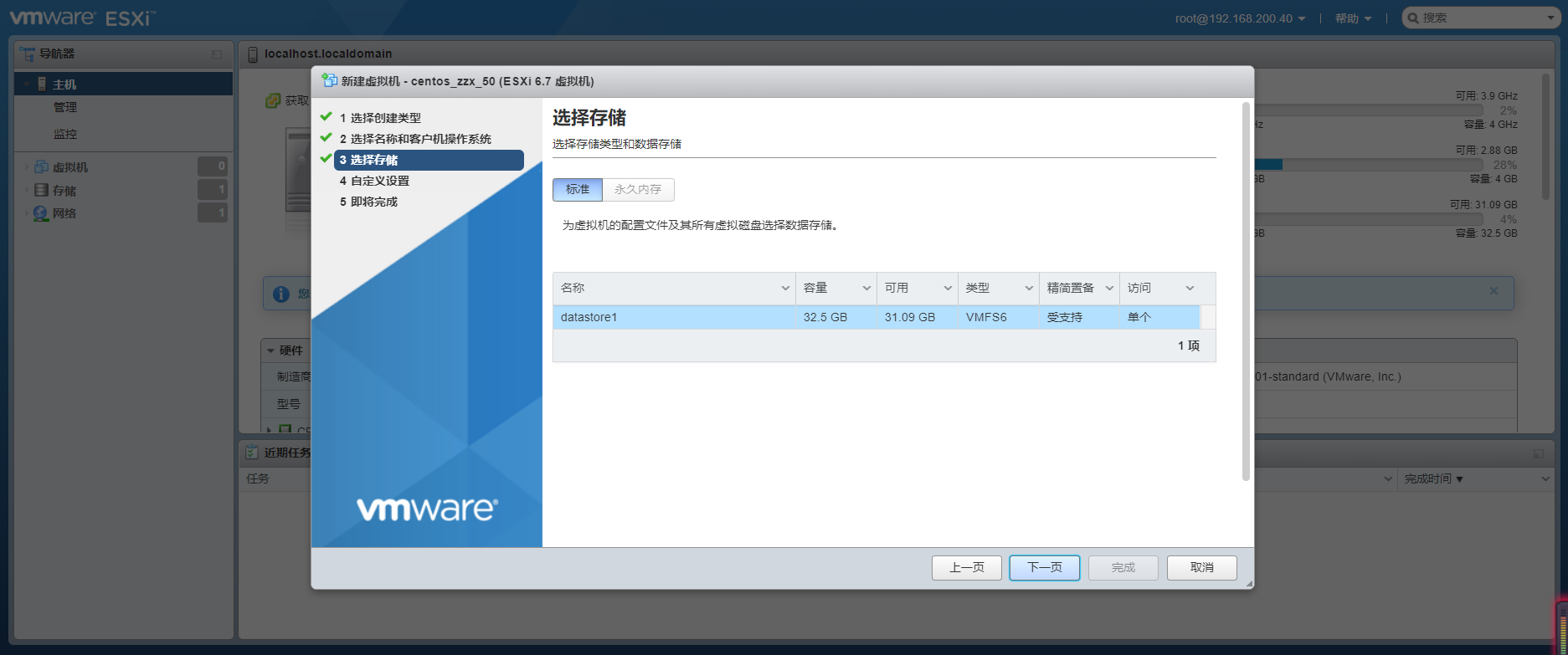Select the 永久内存 storage tab

point(638,190)
